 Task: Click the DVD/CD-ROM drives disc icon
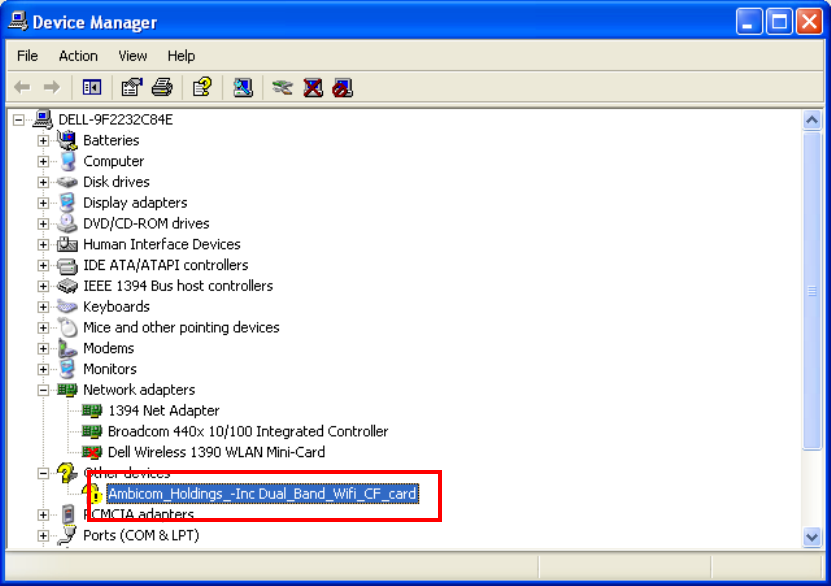coord(67,223)
